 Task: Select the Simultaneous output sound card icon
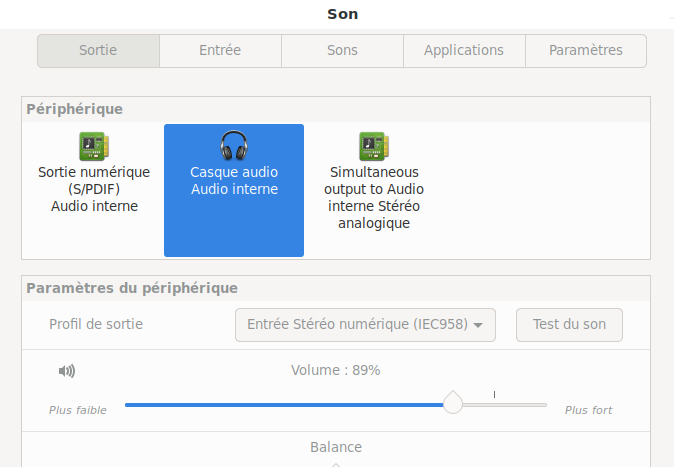pyautogui.click(x=374, y=146)
